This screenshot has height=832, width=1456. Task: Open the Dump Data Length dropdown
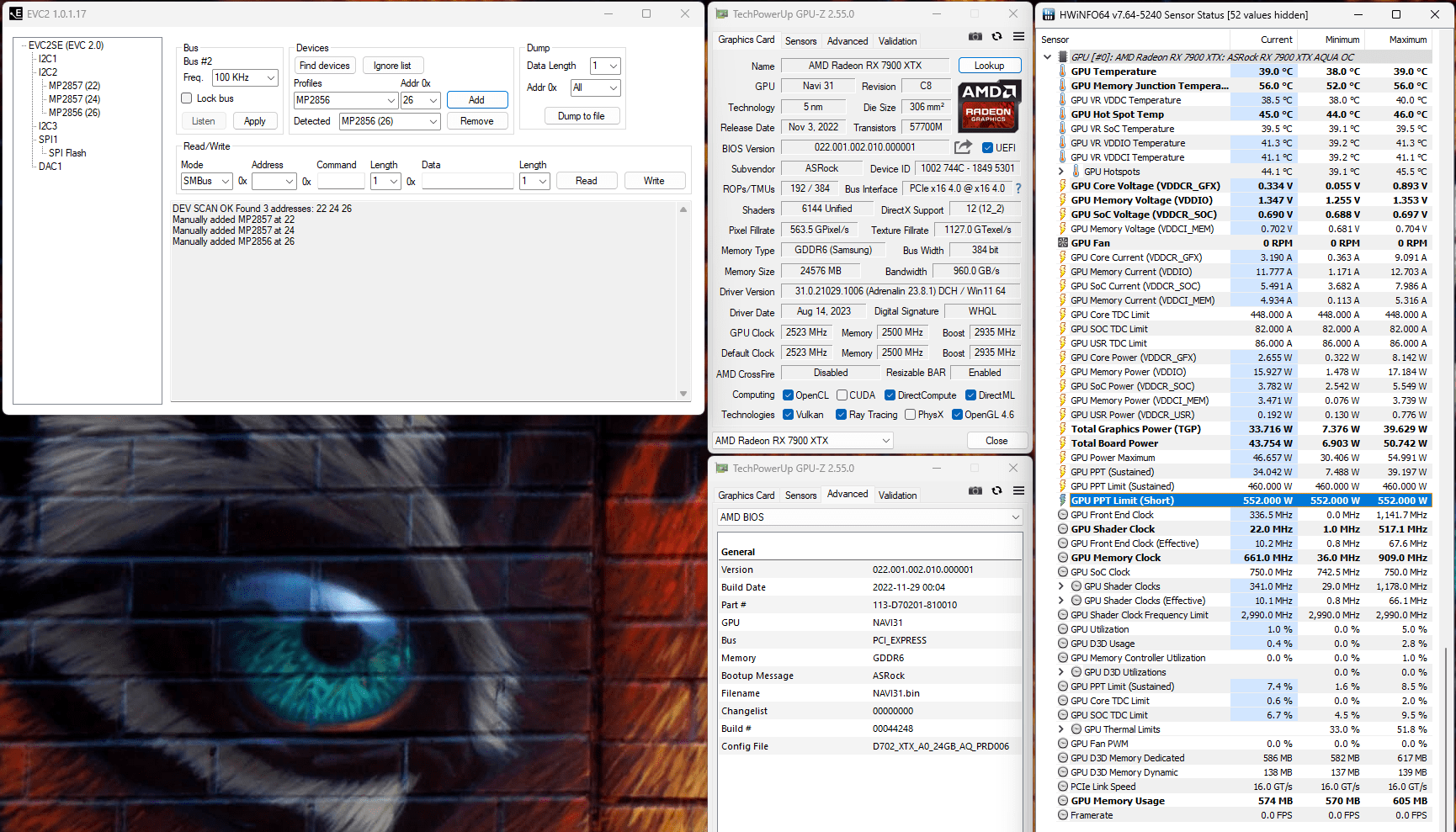(x=605, y=66)
